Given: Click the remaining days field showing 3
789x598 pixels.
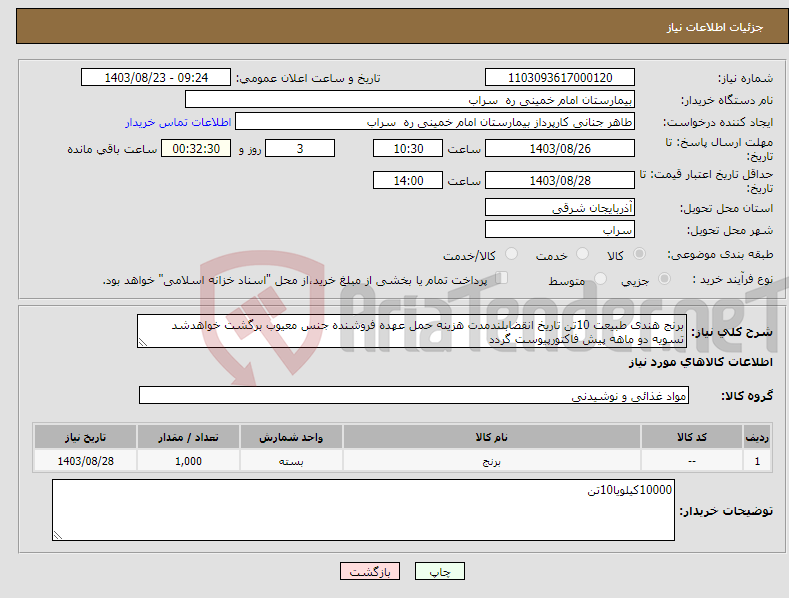Looking at the screenshot, I should point(300,148).
